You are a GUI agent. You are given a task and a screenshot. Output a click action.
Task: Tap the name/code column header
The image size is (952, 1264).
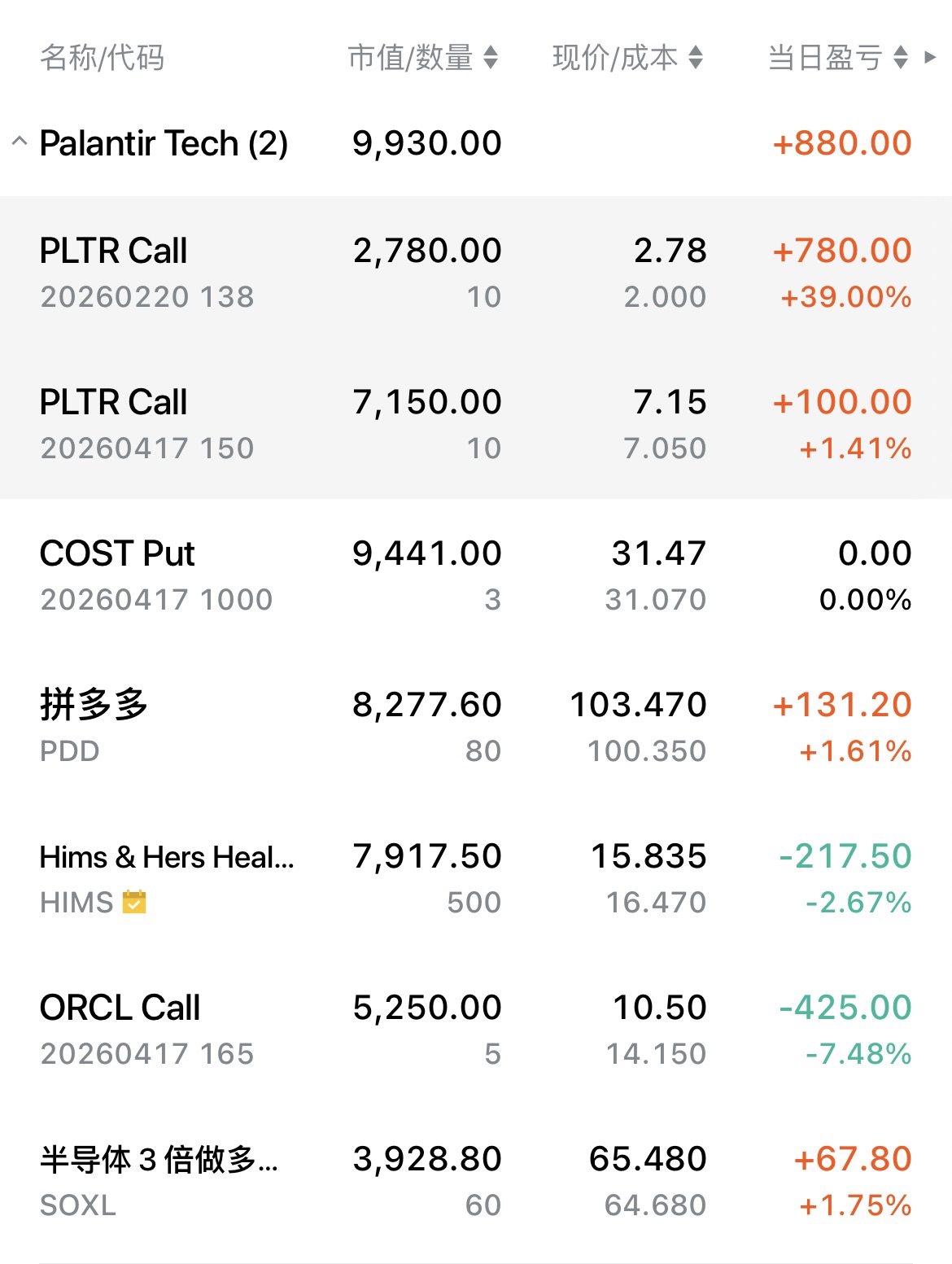103,58
